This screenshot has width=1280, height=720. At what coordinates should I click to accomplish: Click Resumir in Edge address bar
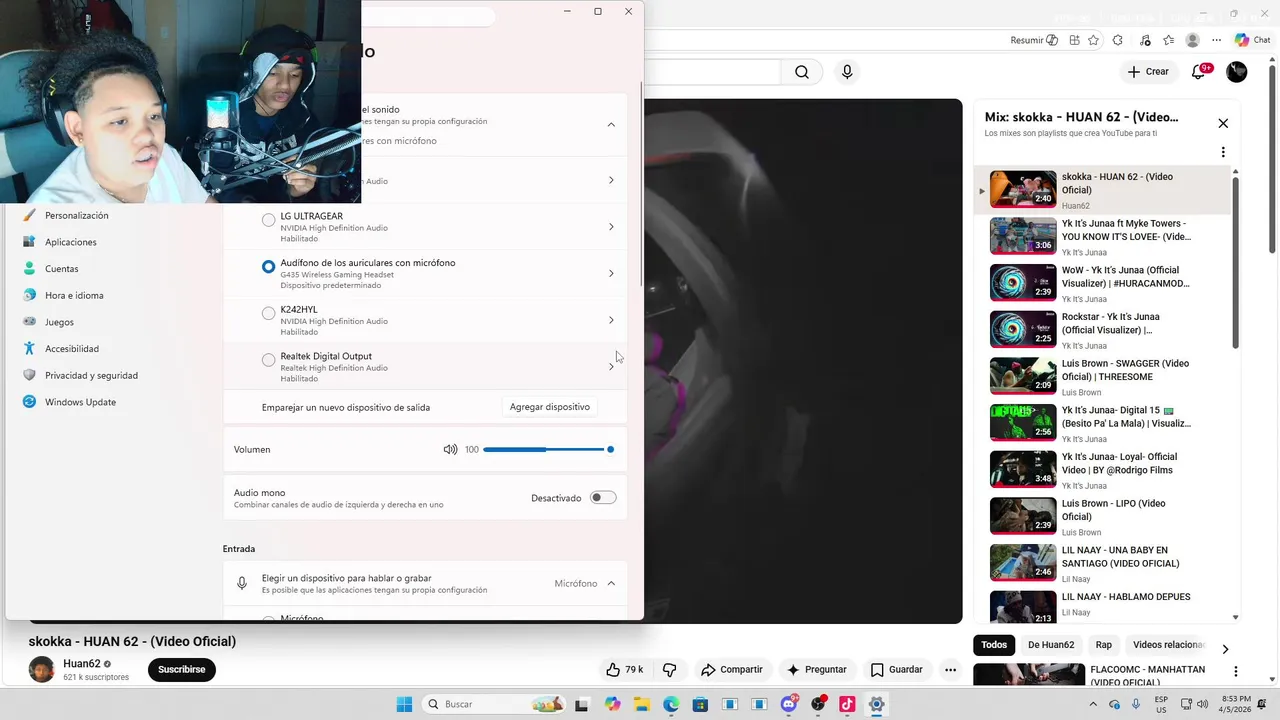tap(1034, 40)
